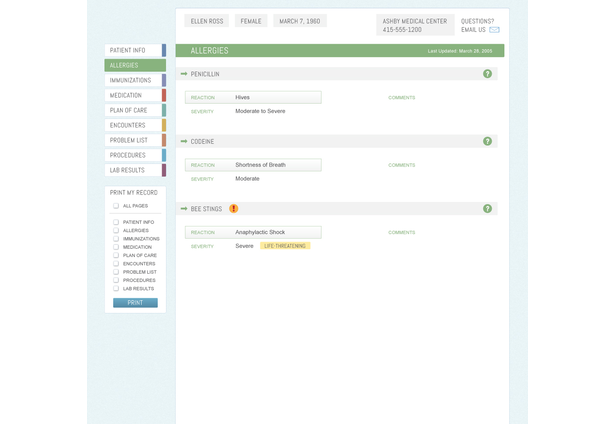This screenshot has height=424, width=615.
Task: Click the Print My Record heading
Action: 134,193
